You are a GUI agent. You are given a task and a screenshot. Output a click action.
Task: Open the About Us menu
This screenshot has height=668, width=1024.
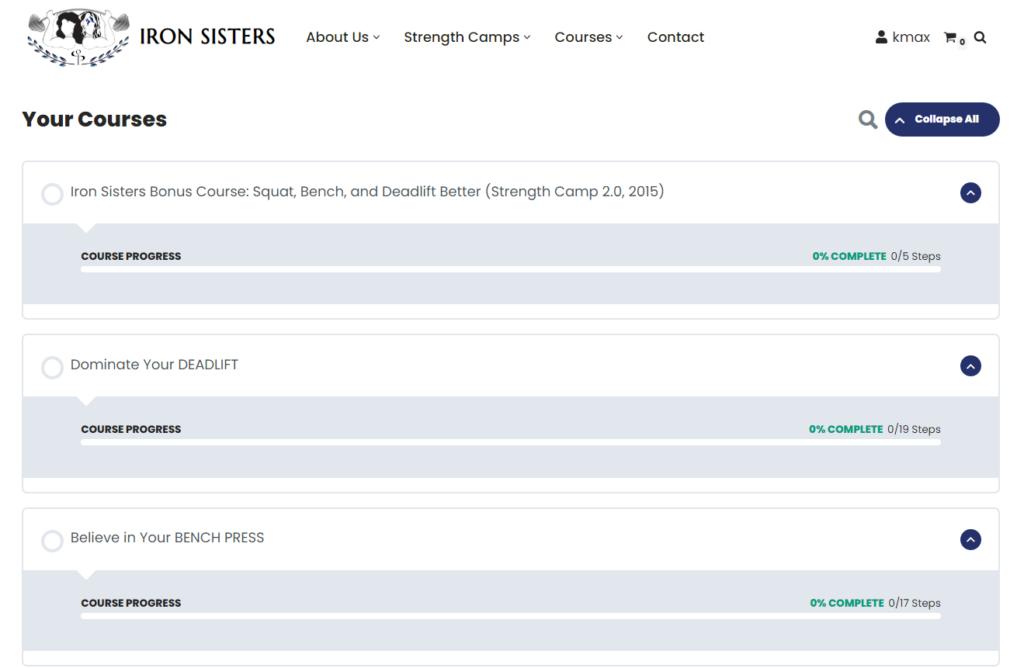343,37
